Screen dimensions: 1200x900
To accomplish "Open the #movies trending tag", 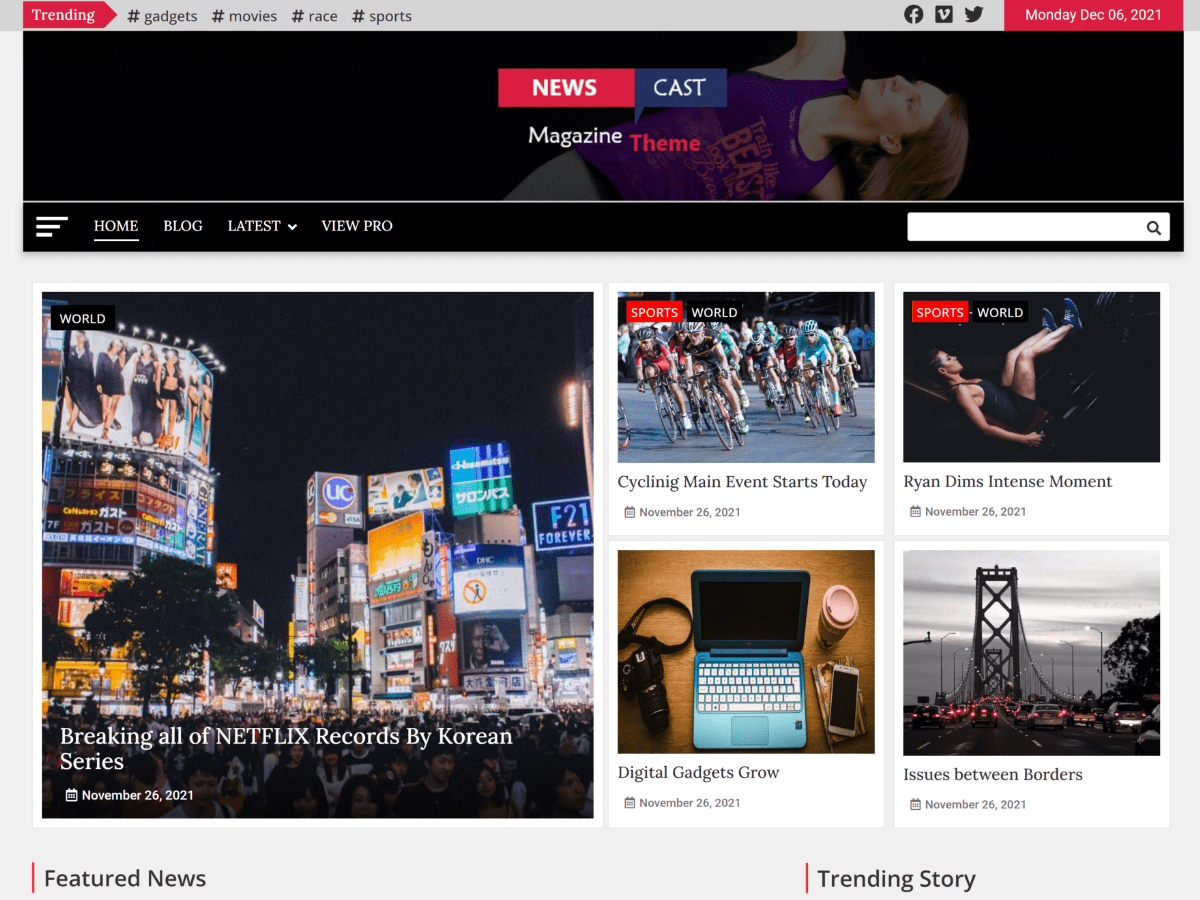I will [x=244, y=16].
